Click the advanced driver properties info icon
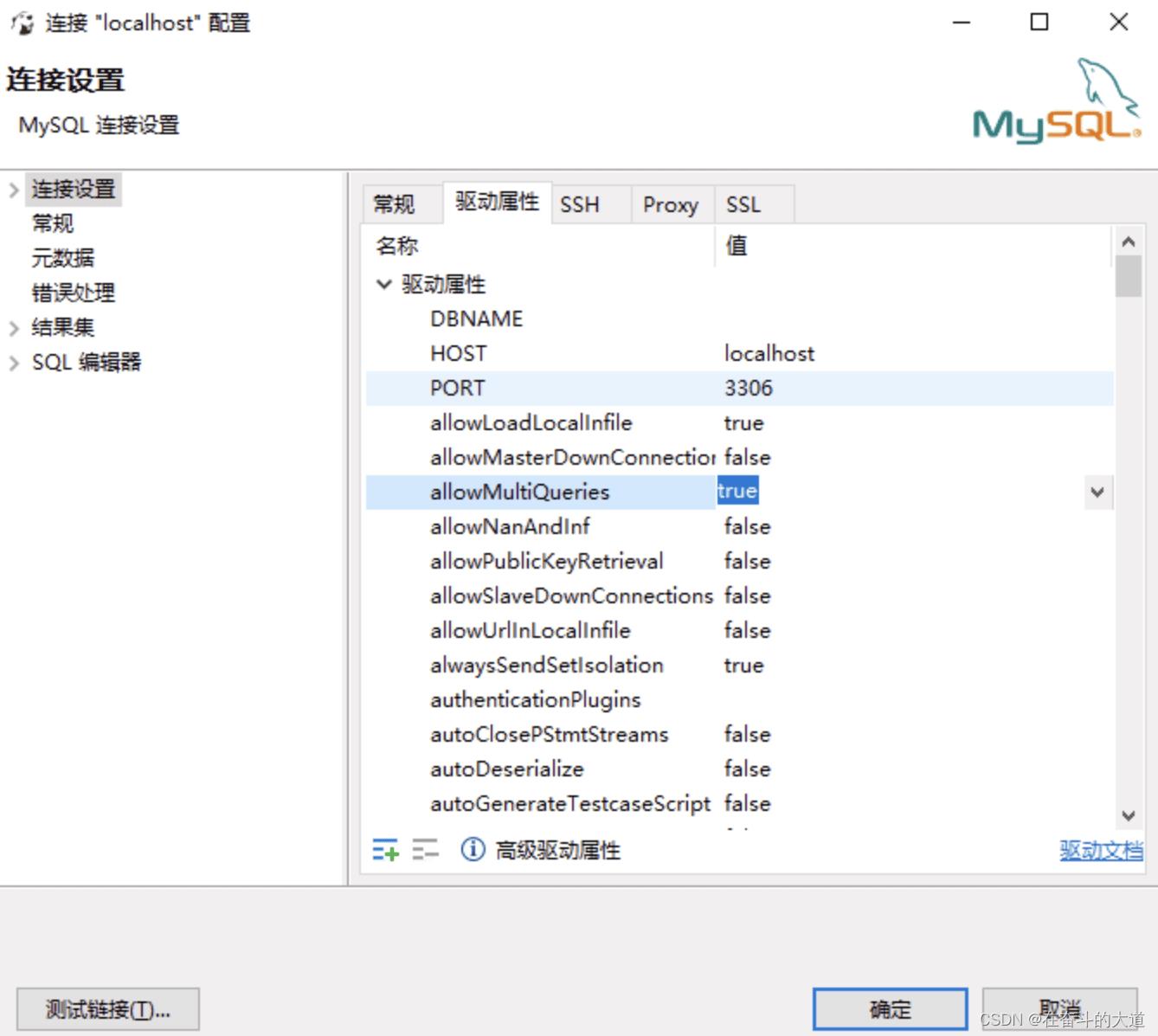Screen dimensions: 1158x1036 [473, 850]
